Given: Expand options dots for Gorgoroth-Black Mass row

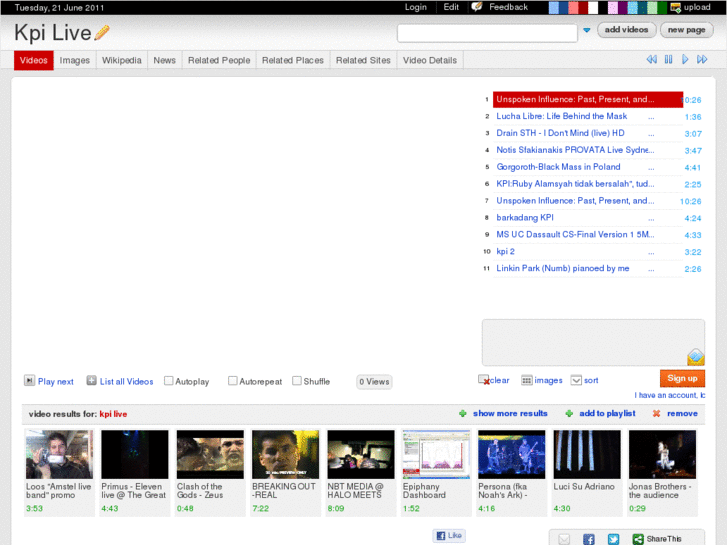Looking at the screenshot, I should [651, 168].
